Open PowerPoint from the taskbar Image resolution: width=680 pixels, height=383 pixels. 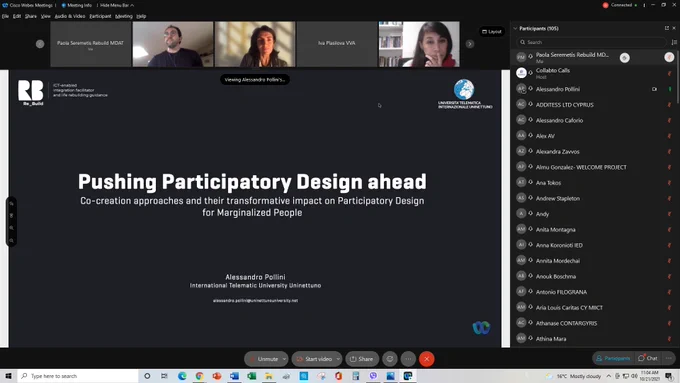217,376
